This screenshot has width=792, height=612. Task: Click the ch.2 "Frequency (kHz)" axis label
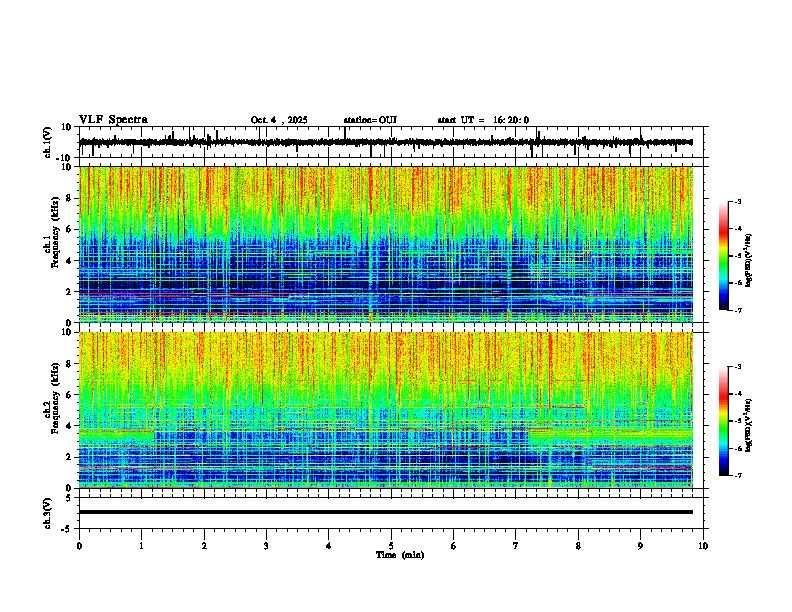(55, 397)
